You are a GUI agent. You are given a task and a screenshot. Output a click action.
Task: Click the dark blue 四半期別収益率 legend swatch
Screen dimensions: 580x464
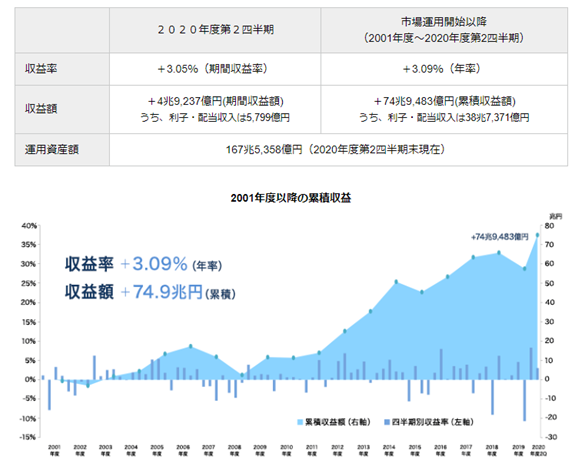tap(387, 422)
